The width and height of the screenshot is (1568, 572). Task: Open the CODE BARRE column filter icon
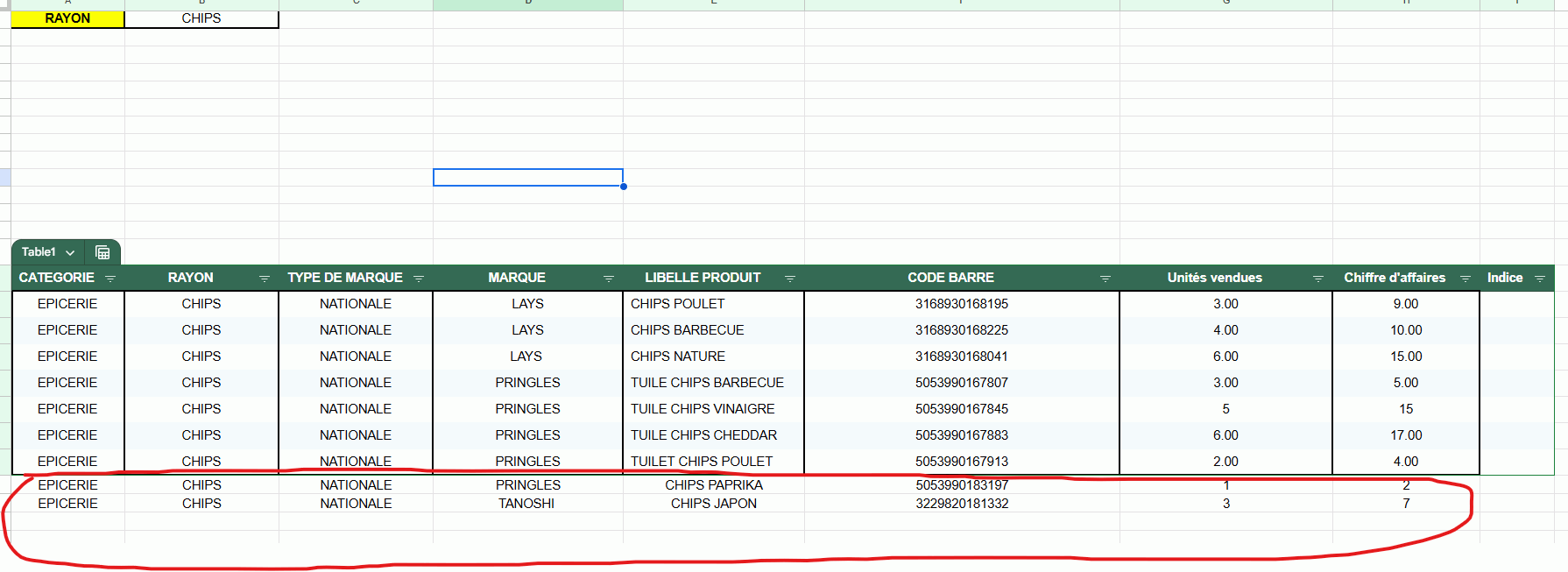click(x=1105, y=279)
